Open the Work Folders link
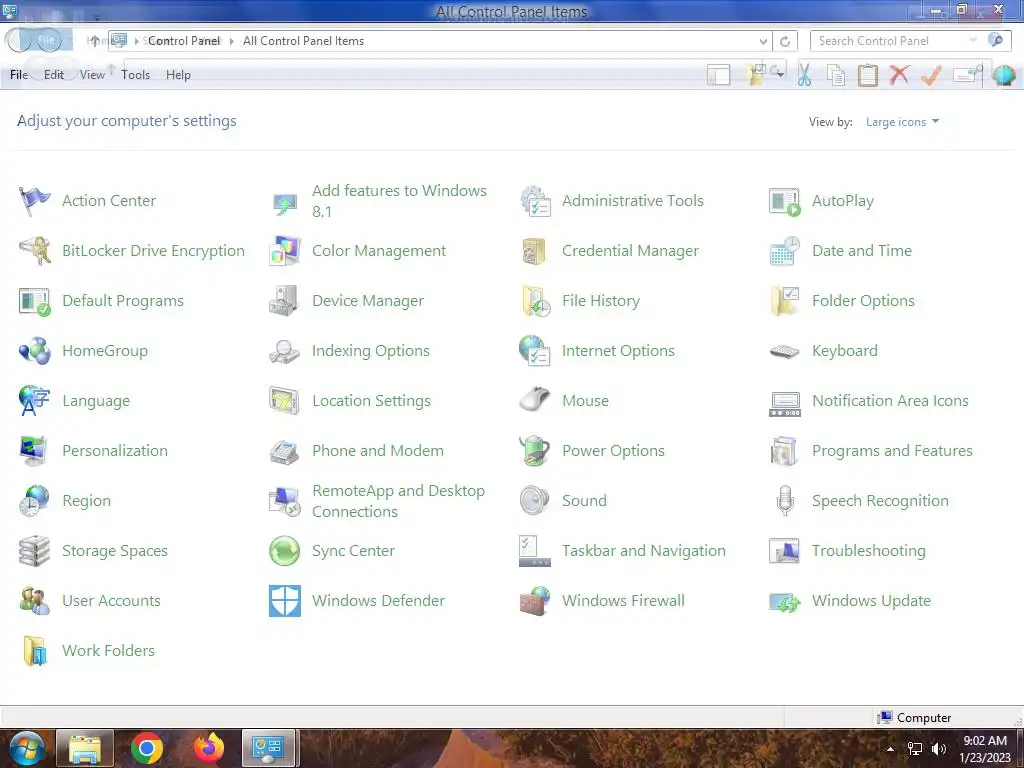 [108, 650]
